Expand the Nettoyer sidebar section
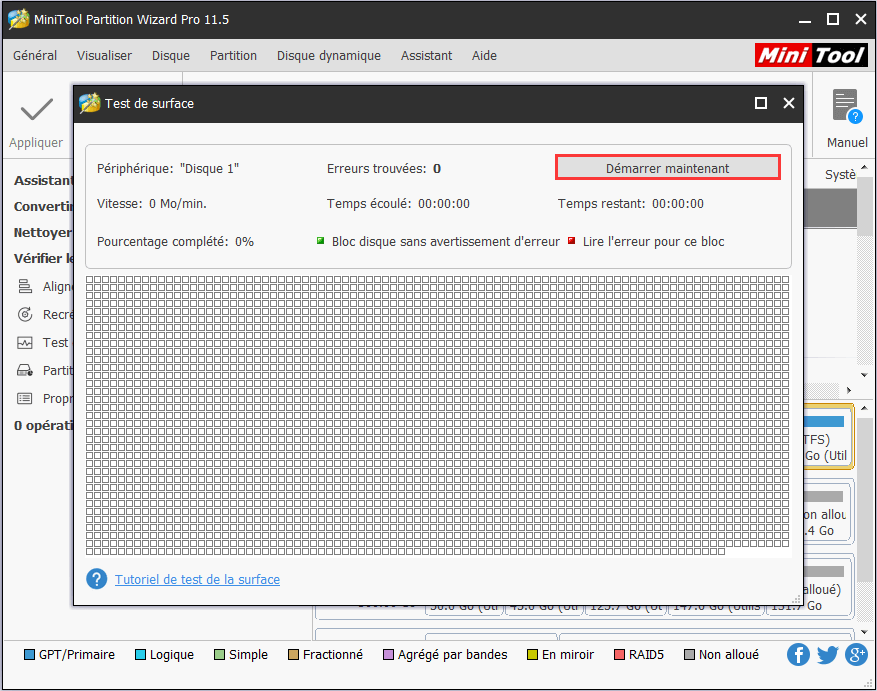The image size is (877, 691). click(x=43, y=232)
